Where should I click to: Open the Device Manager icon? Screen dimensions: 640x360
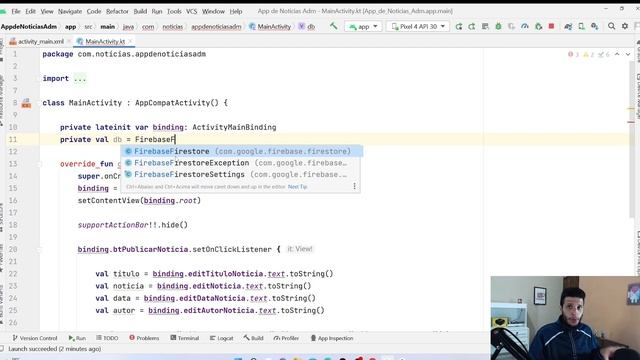coord(582,27)
